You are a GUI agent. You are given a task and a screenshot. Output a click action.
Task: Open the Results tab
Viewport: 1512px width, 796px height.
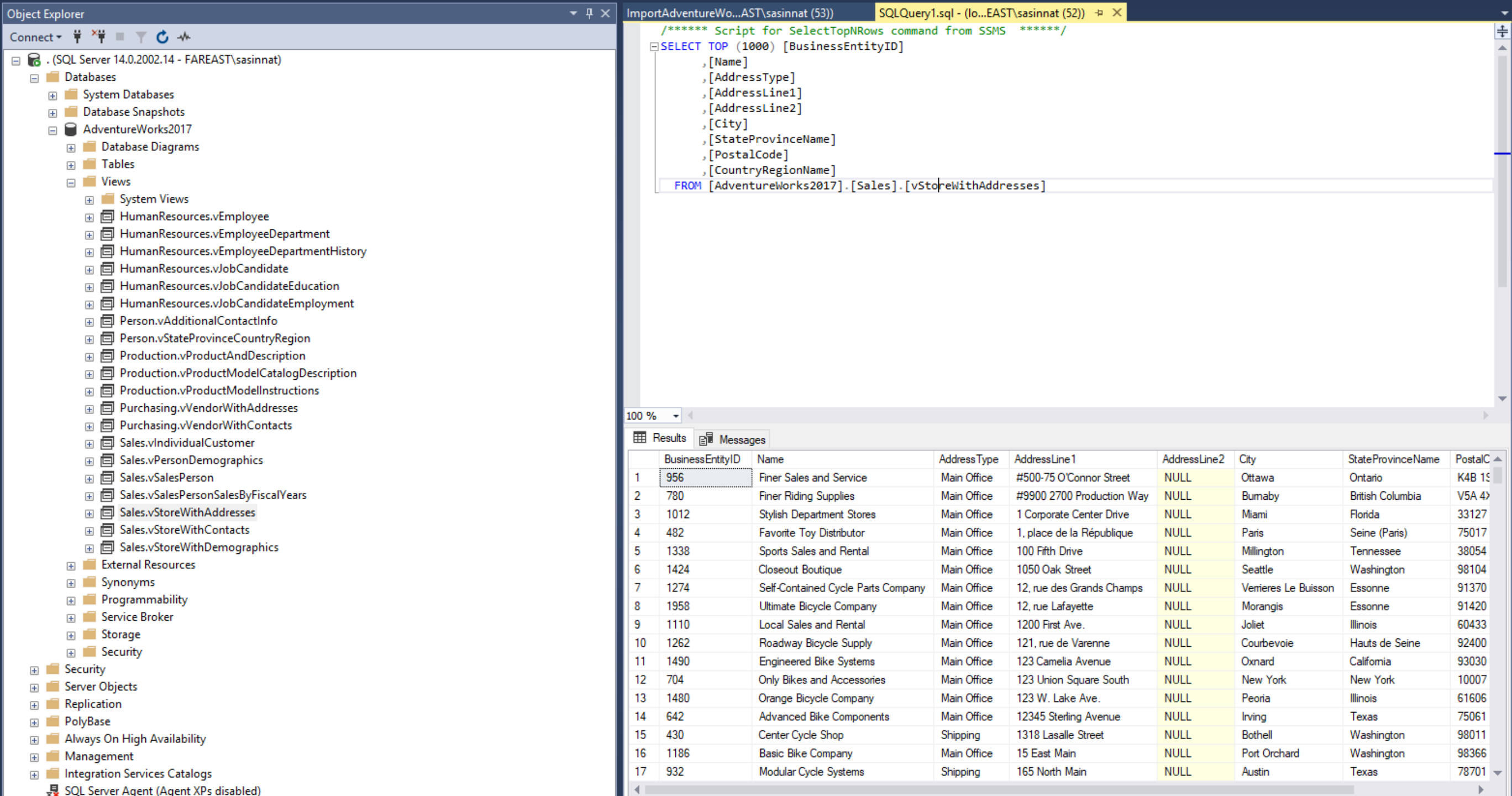pos(660,438)
